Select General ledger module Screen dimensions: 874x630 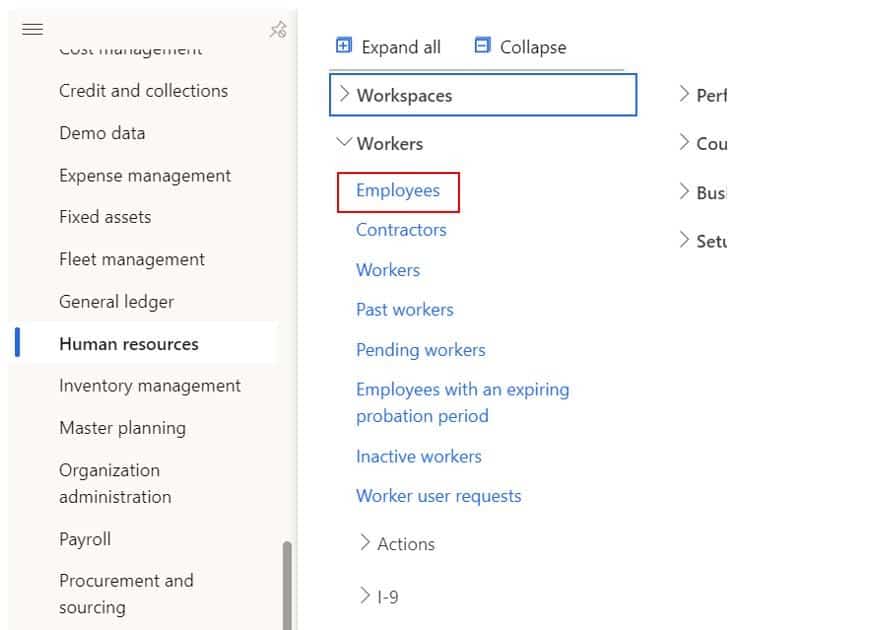[116, 302]
